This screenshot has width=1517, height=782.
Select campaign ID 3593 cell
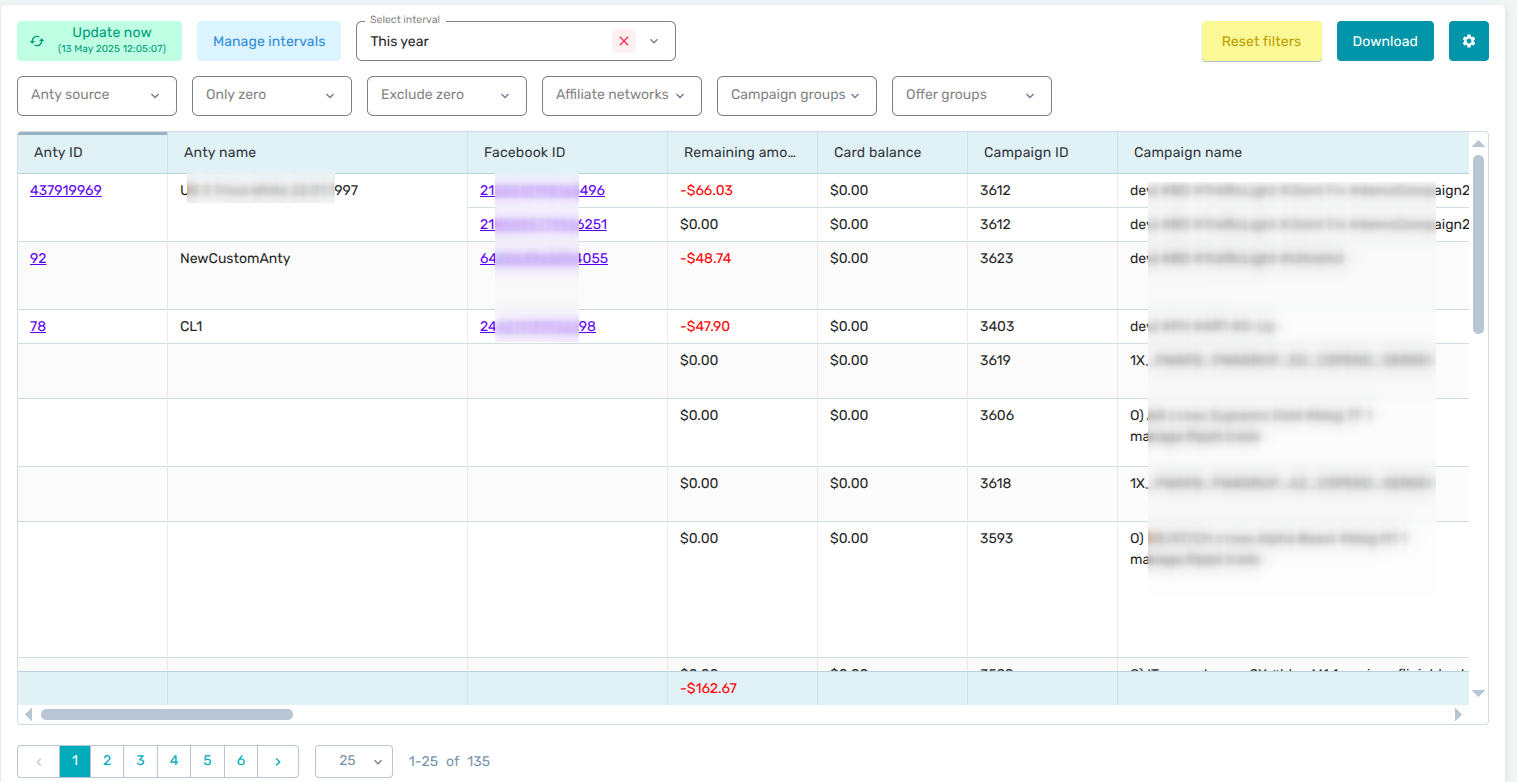click(x=1042, y=589)
